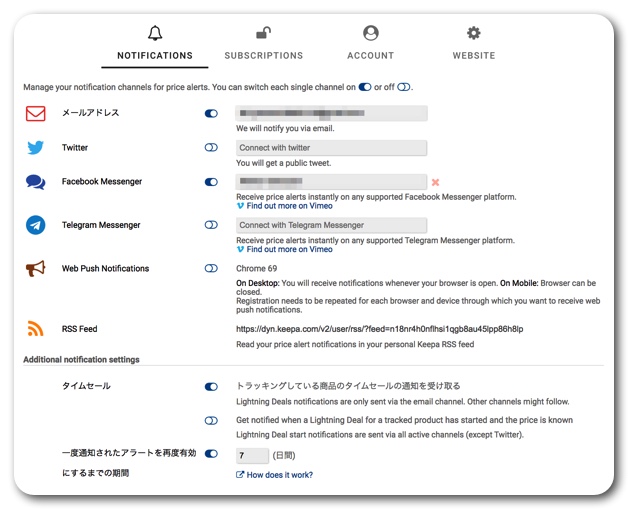
Task: Enable Web Push Notifications toggle
Action: (211, 269)
